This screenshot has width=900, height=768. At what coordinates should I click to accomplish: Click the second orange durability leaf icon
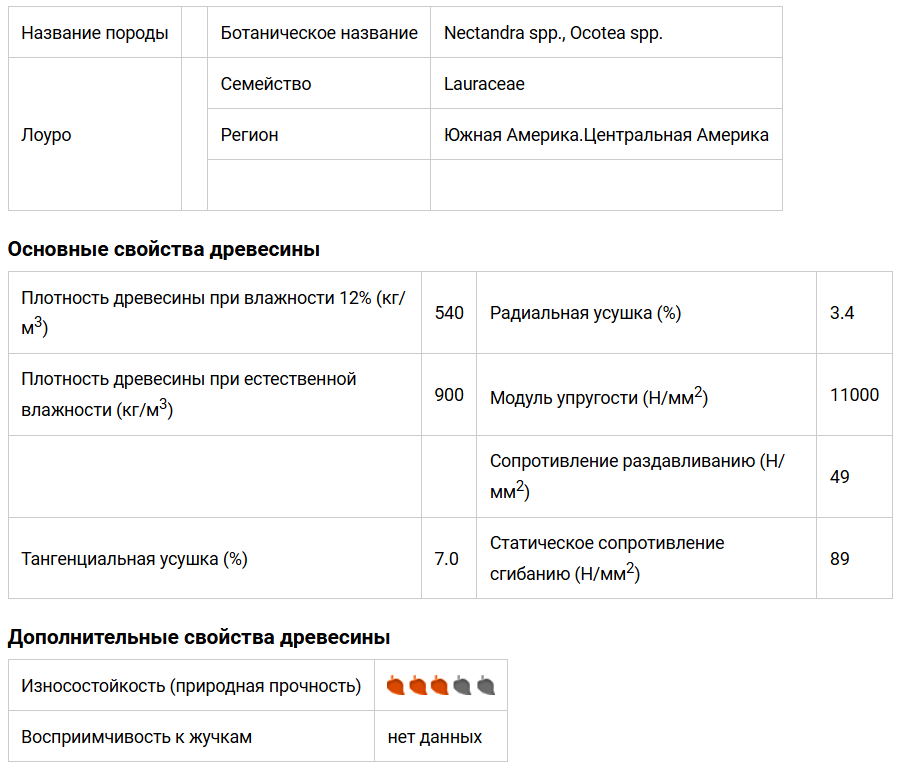pyautogui.click(x=418, y=686)
